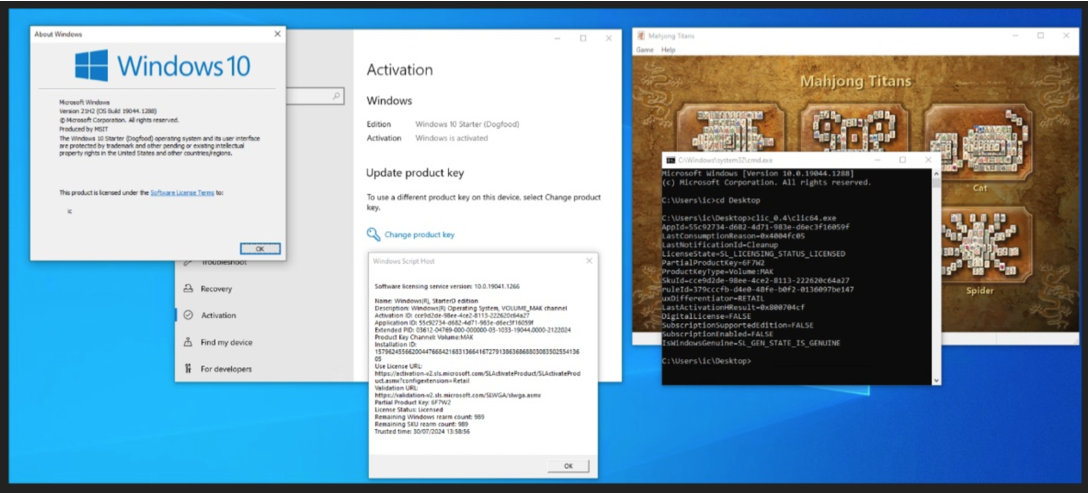Click the cmd prompt line C:\Users\ic\Desktop>
Image resolution: width=1088 pixels, height=493 pixels.
(x=706, y=362)
